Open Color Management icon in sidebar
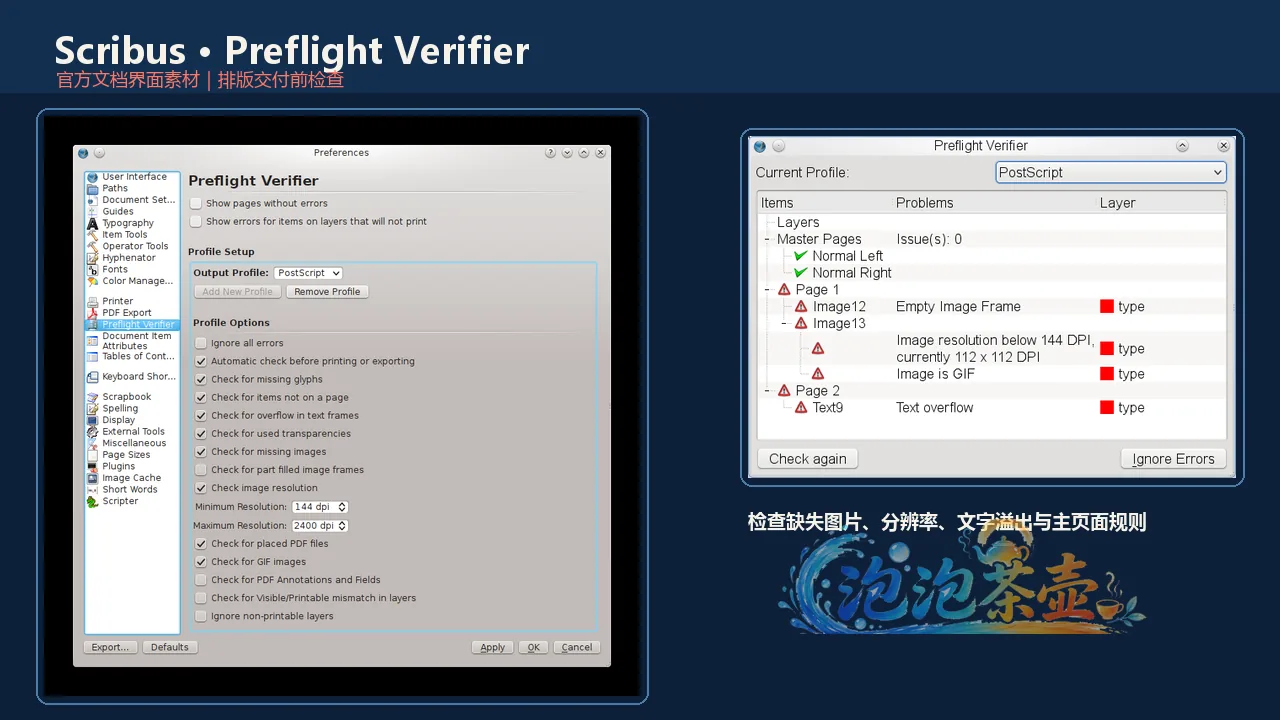This screenshot has height=720, width=1280. pyautogui.click(x=93, y=281)
